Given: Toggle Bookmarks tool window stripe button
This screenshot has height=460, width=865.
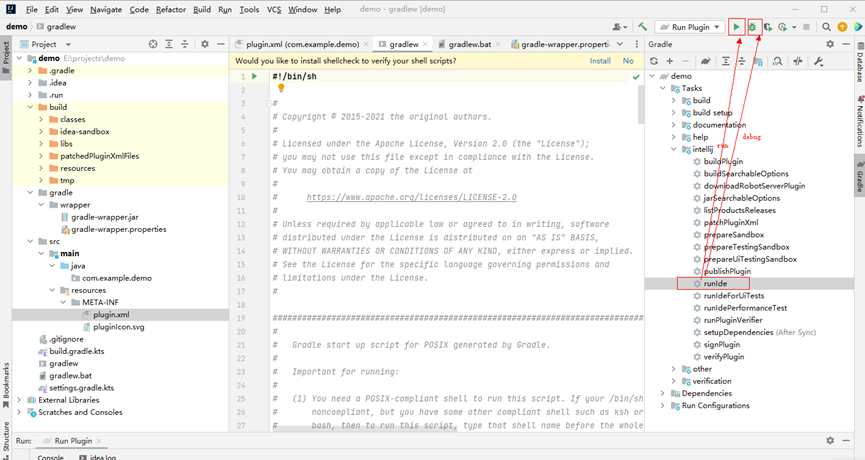Looking at the screenshot, I should [6, 385].
